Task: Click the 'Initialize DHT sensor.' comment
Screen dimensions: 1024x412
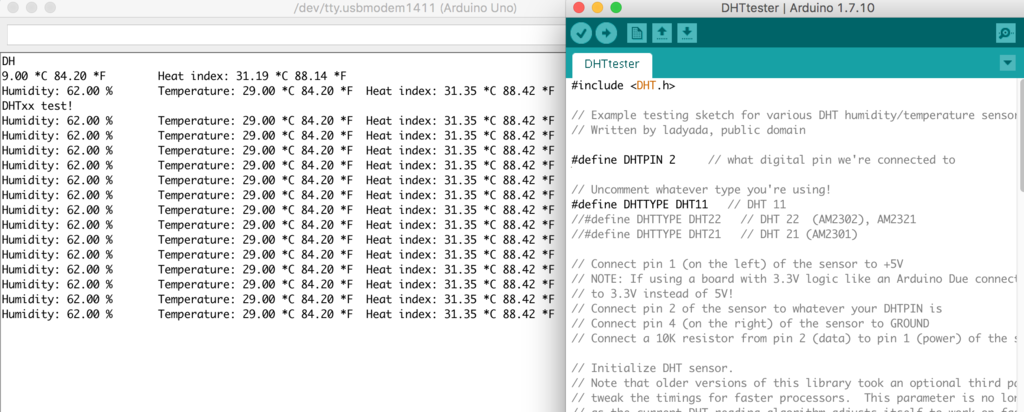Action: pyautogui.click(x=652, y=368)
